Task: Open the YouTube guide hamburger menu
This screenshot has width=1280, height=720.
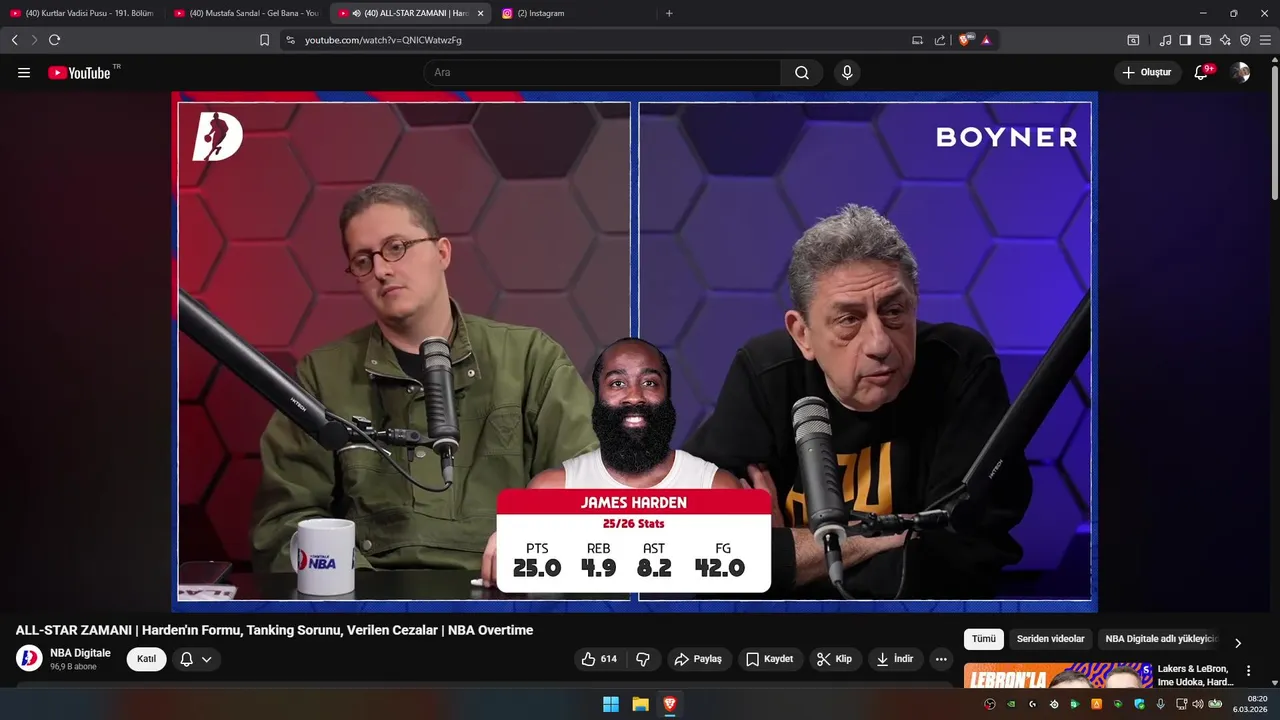Action: click(24, 72)
